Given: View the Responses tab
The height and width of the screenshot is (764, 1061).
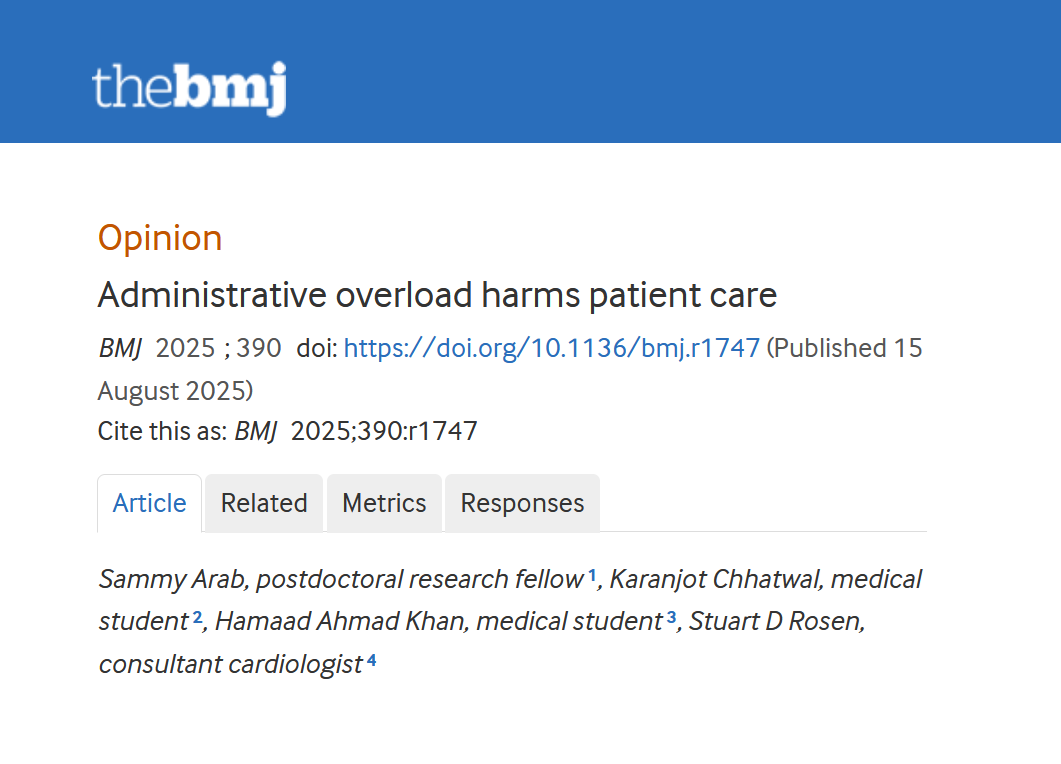Looking at the screenshot, I should (521, 503).
